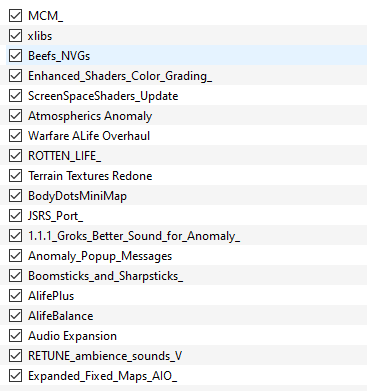Select the Audio Expansion mod name

pyautogui.click(x=72, y=336)
